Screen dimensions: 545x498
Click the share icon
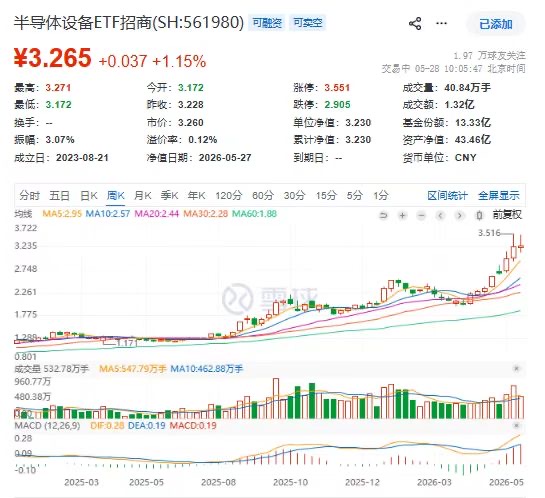pyautogui.click(x=415, y=24)
